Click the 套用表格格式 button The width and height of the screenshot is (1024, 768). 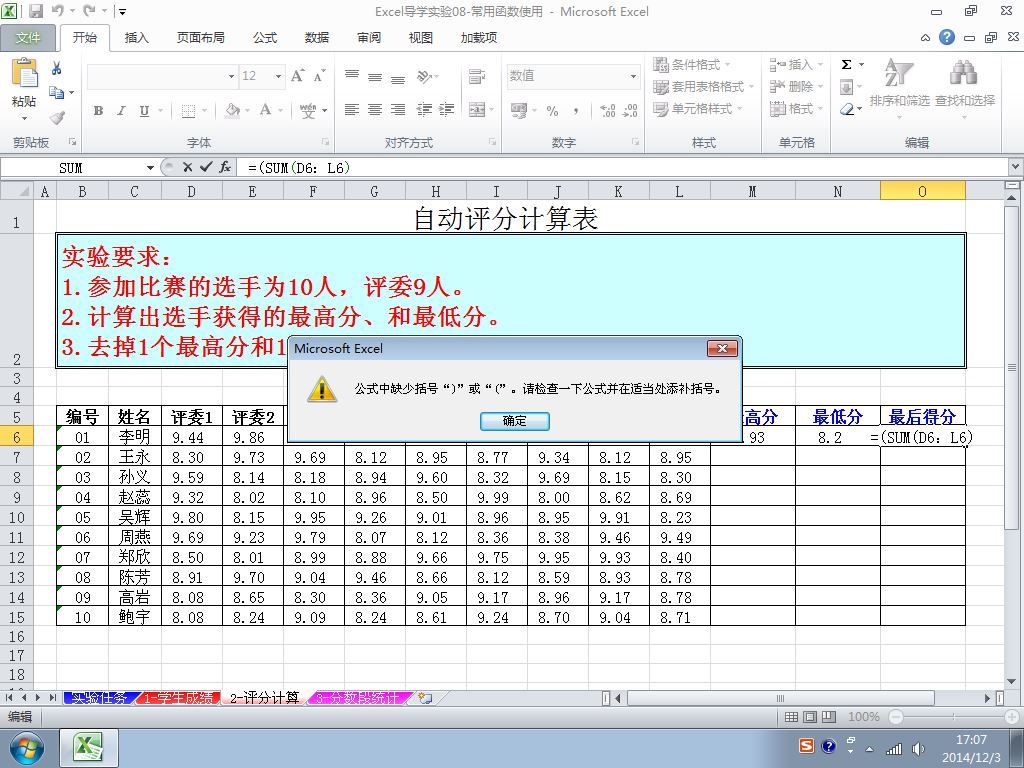pos(703,87)
